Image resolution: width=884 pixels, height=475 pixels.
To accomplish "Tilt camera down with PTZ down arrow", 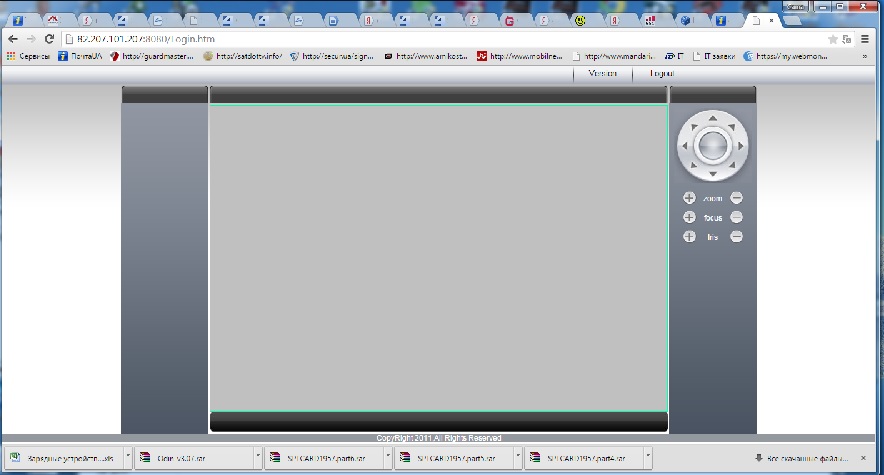I will 713,174.
